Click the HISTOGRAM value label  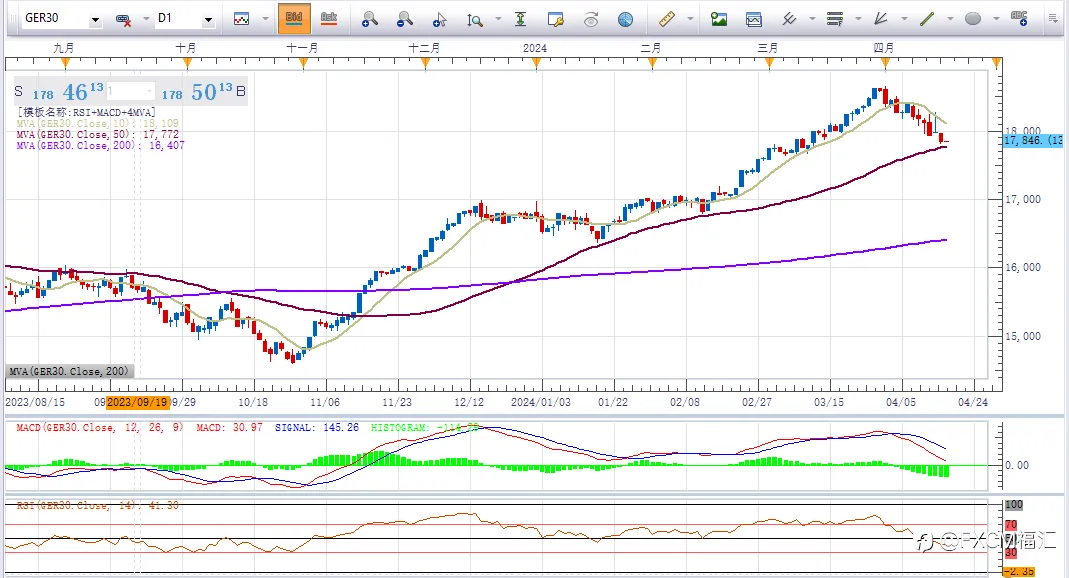point(425,427)
